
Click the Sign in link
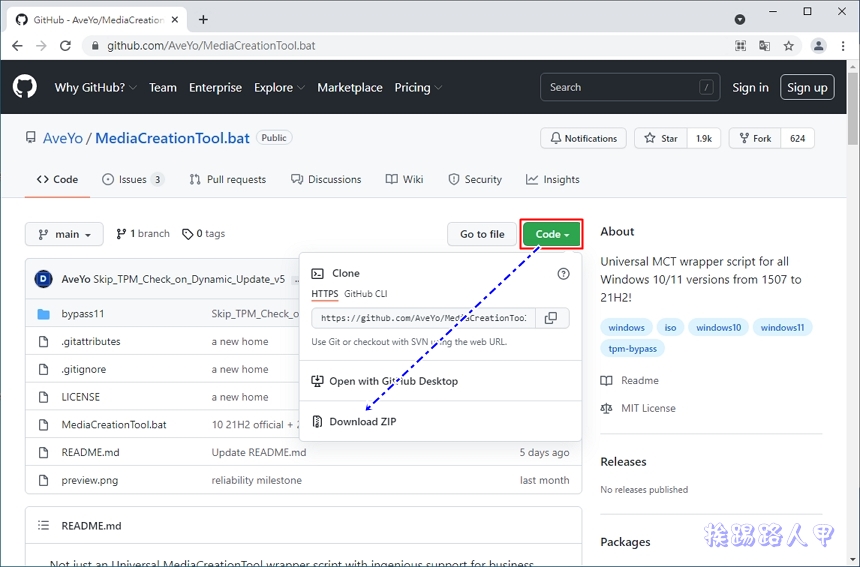(x=750, y=87)
